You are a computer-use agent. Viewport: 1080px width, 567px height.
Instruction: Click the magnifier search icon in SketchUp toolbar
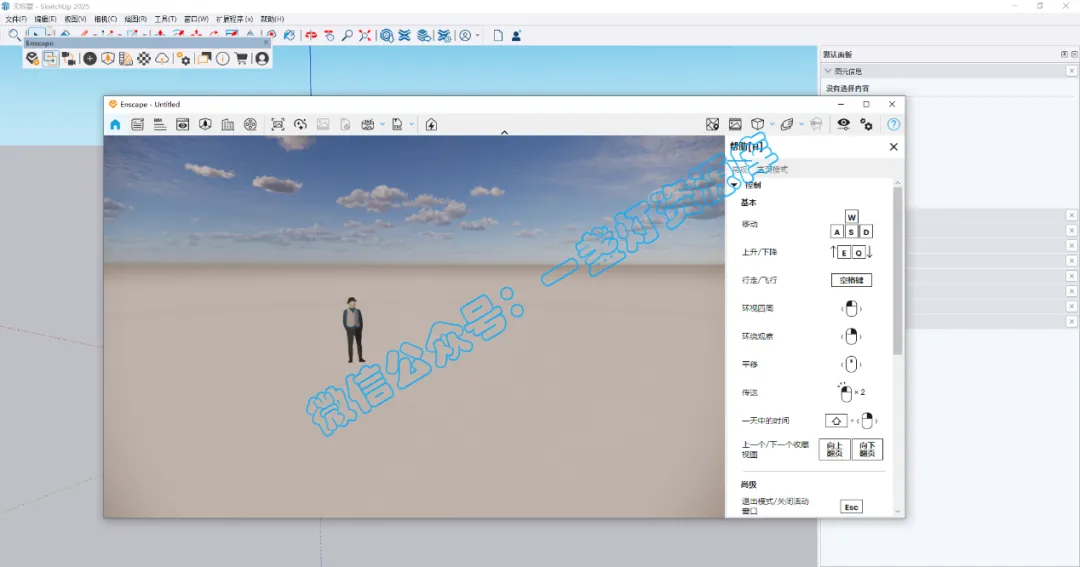coord(14,35)
